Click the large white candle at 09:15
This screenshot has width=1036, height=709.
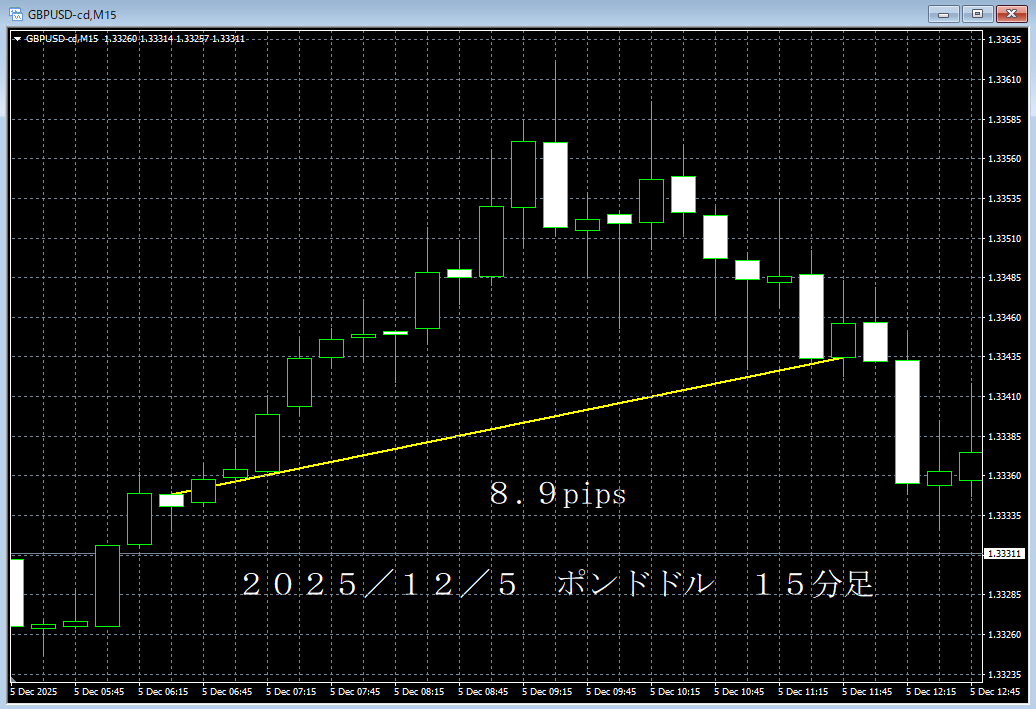tap(555, 185)
